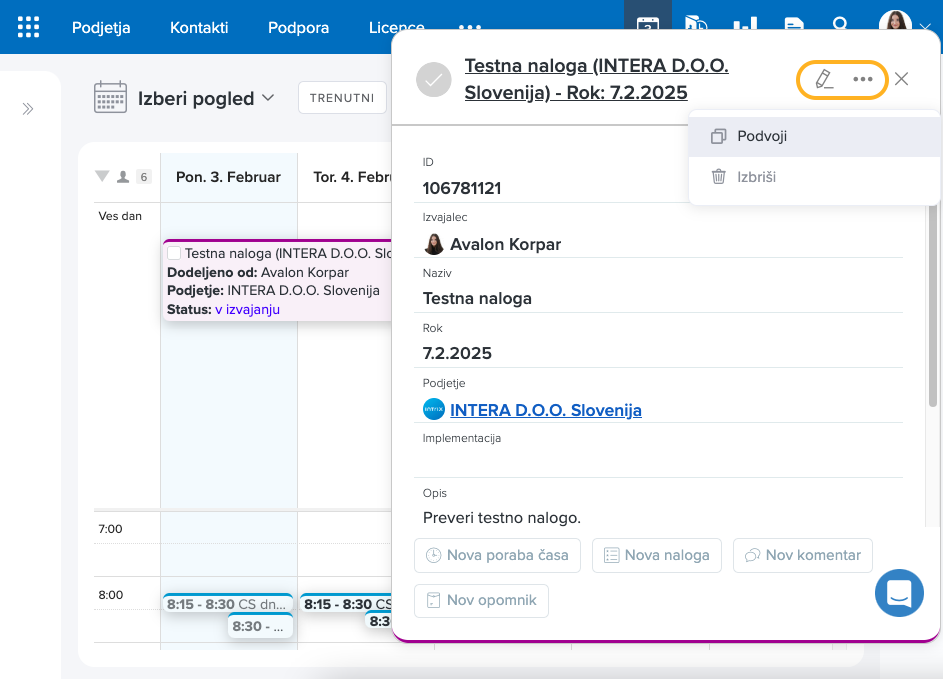Open the apps grid launcher
Screen dimensions: 943x679
29,27
